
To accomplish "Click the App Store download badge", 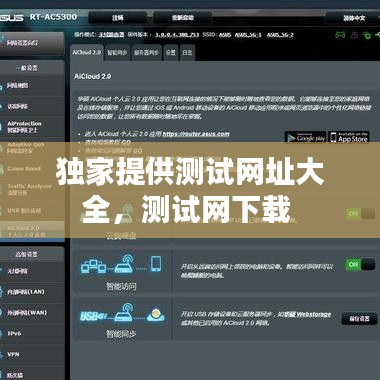I will pyautogui.click(x=349, y=137).
